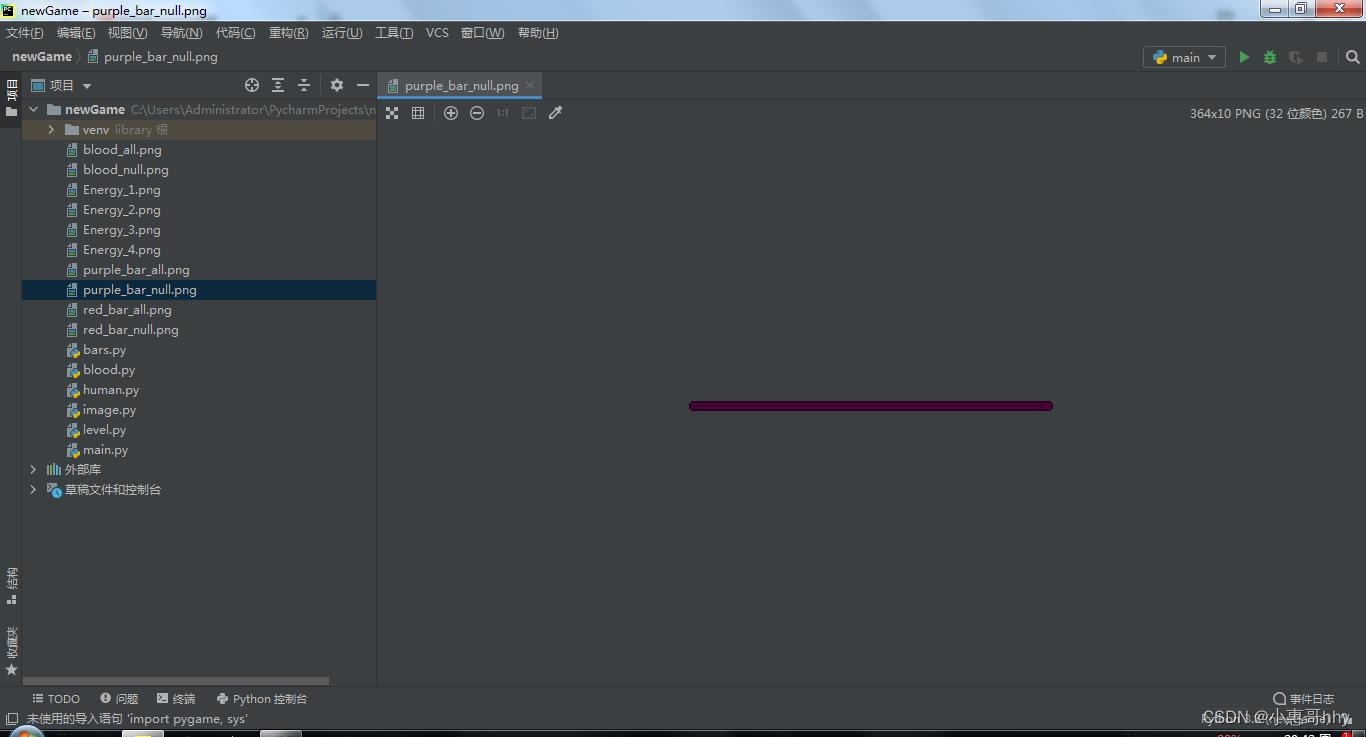
Task: Open the 代码(C) menu
Action: tap(236, 33)
